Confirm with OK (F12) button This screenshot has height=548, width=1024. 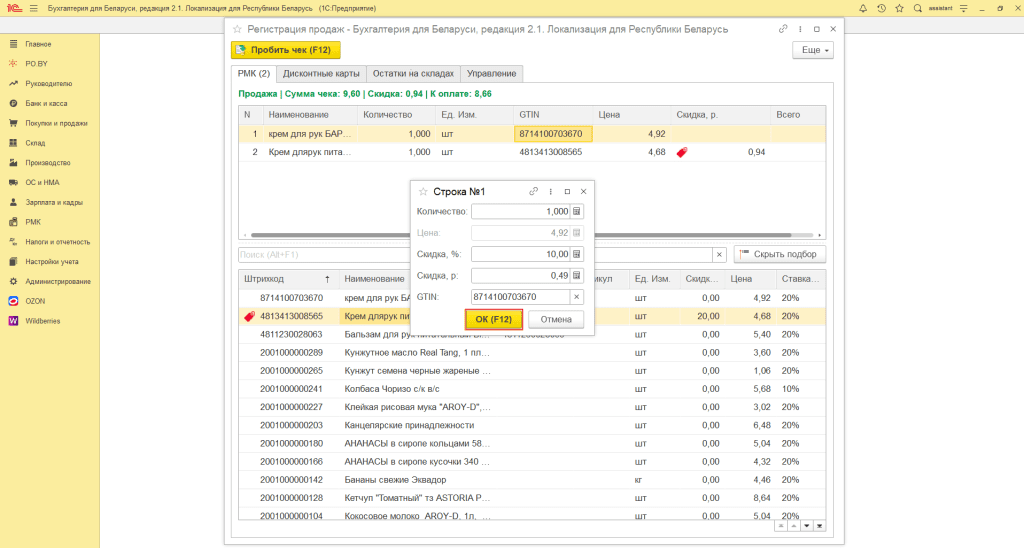click(x=494, y=319)
